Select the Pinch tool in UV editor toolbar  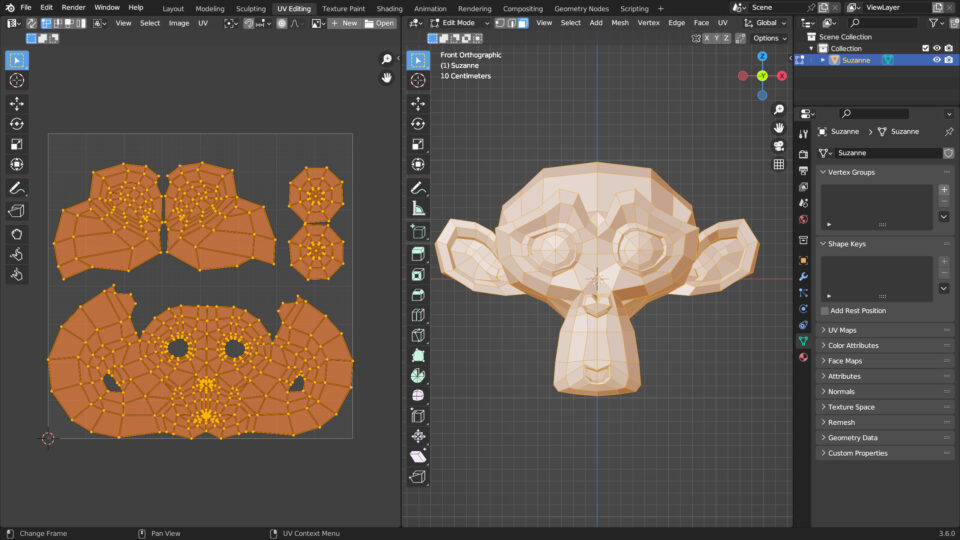(17, 274)
